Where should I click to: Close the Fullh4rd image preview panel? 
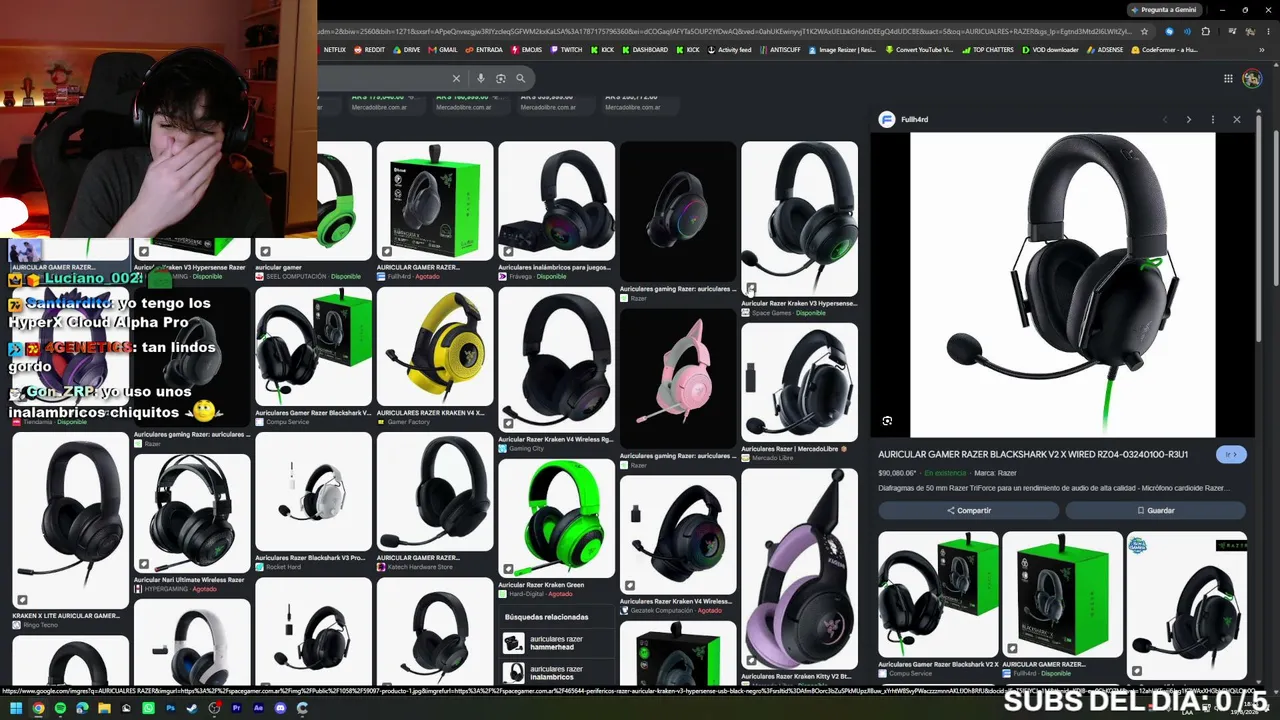click(x=1237, y=119)
